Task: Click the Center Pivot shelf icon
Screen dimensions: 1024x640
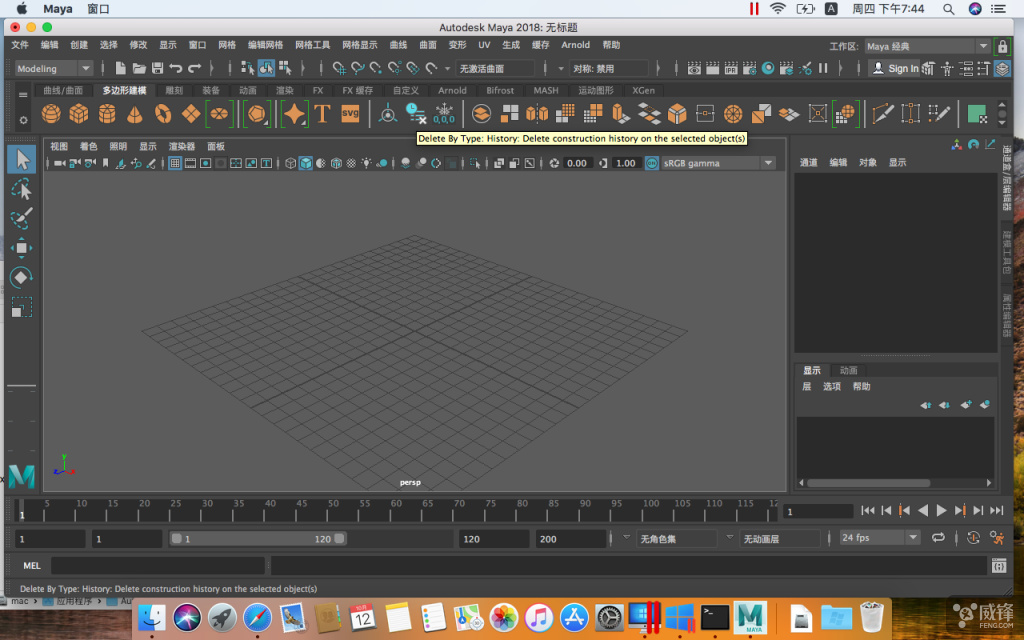Action: point(387,114)
